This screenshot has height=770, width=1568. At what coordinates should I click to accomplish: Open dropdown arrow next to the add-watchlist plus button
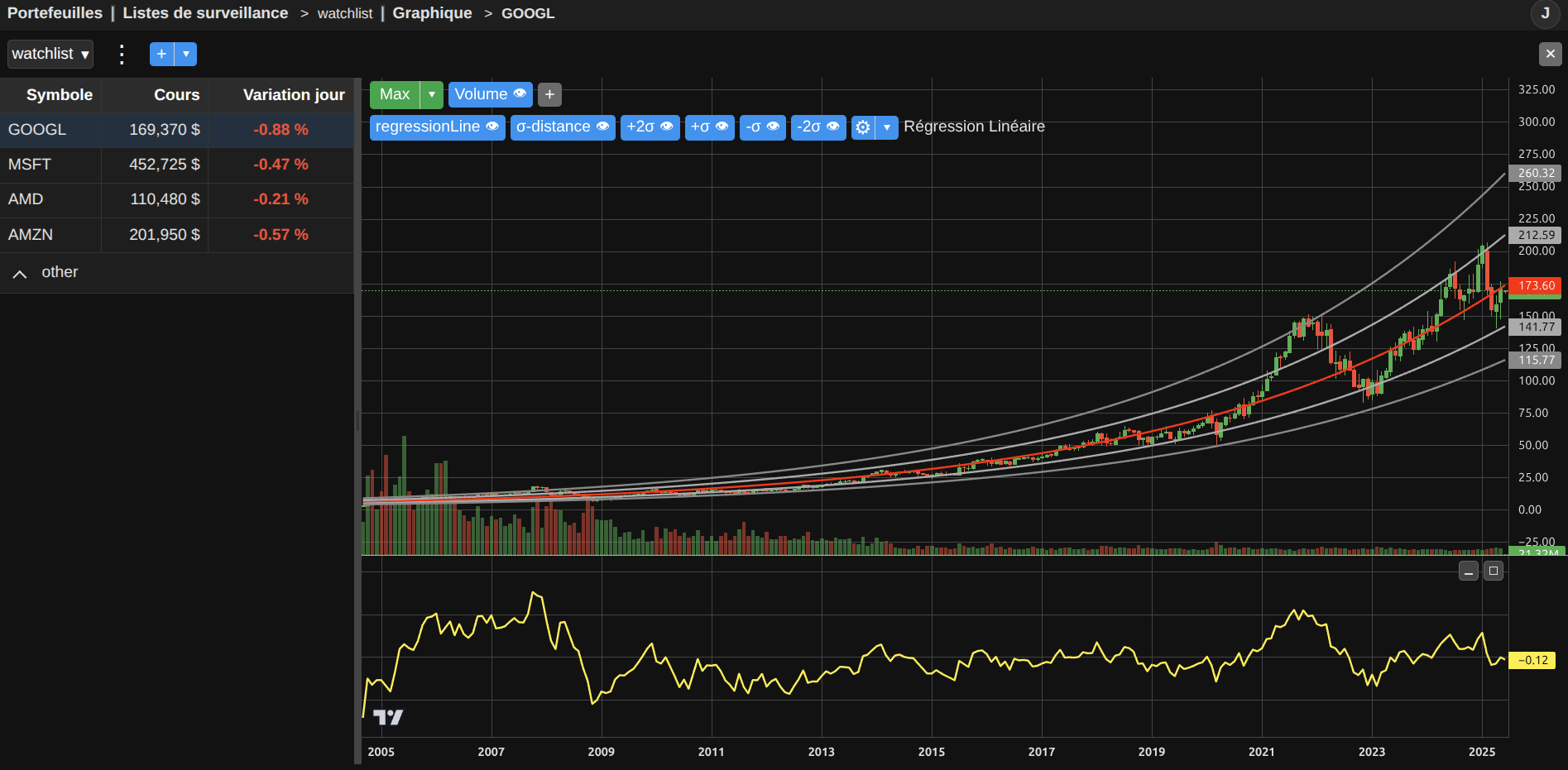click(x=186, y=54)
